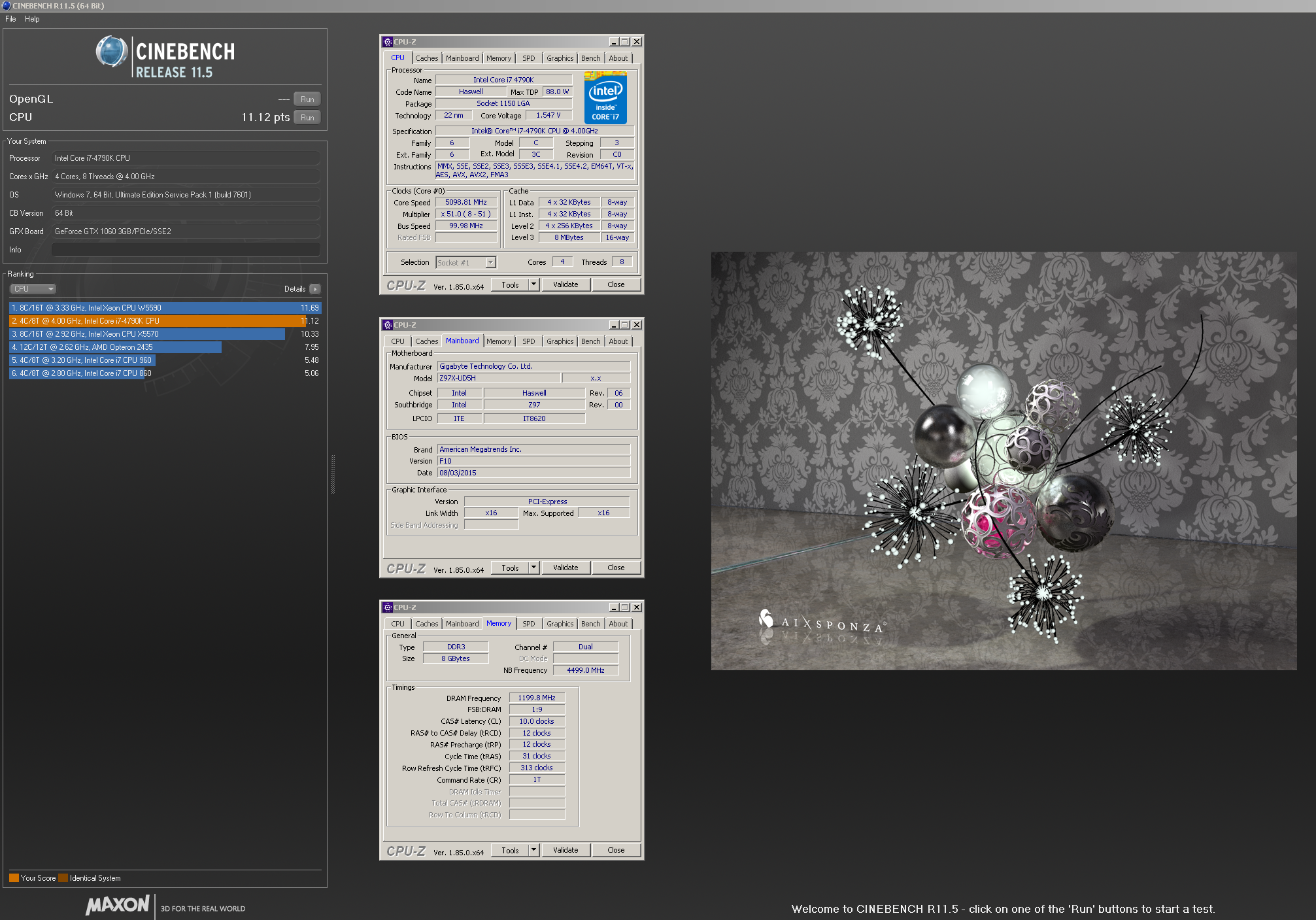Click the Intel Core i7 inside badge
Viewport: 1316px width, 920px height.
605,98
